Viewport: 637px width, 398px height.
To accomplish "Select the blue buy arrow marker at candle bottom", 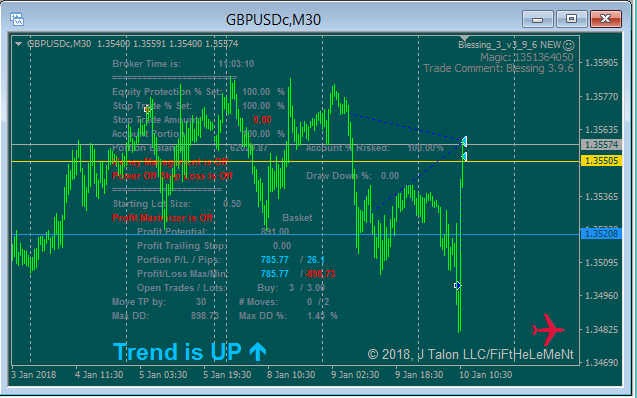I will click(457, 286).
